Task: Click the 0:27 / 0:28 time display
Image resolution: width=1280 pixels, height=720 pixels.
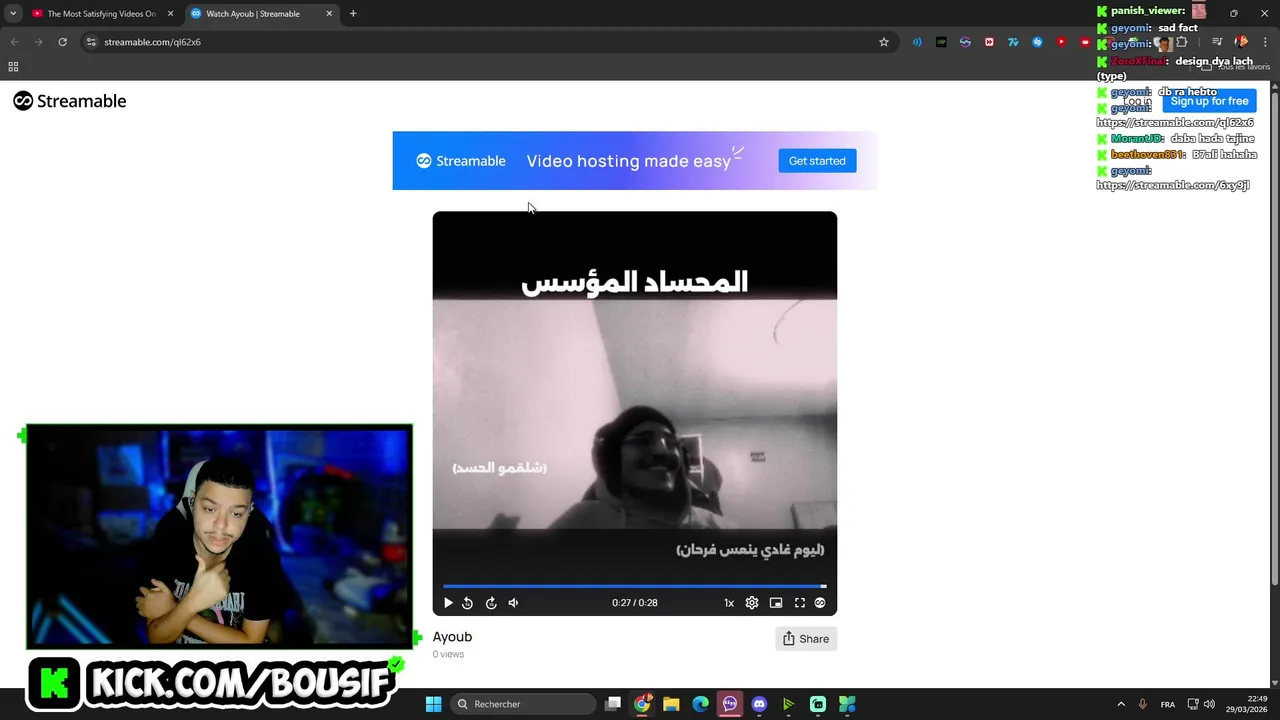Action: 635,603
